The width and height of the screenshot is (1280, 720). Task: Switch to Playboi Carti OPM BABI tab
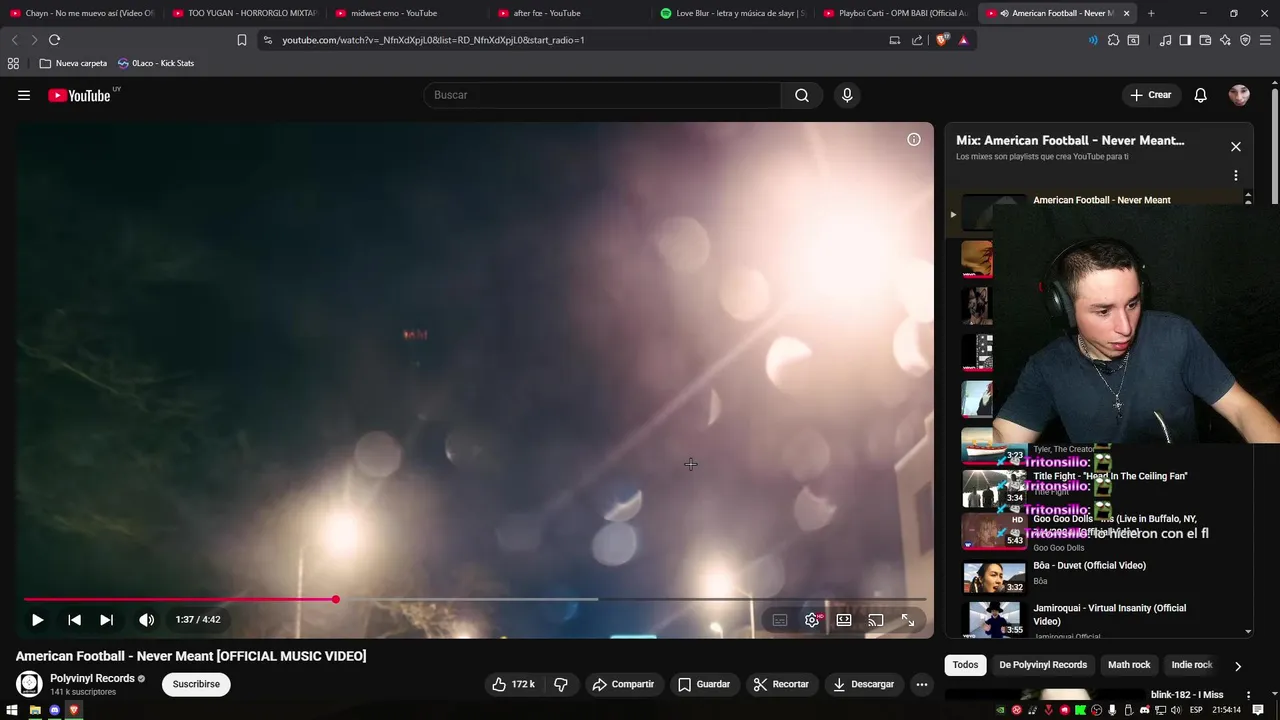pos(894,13)
